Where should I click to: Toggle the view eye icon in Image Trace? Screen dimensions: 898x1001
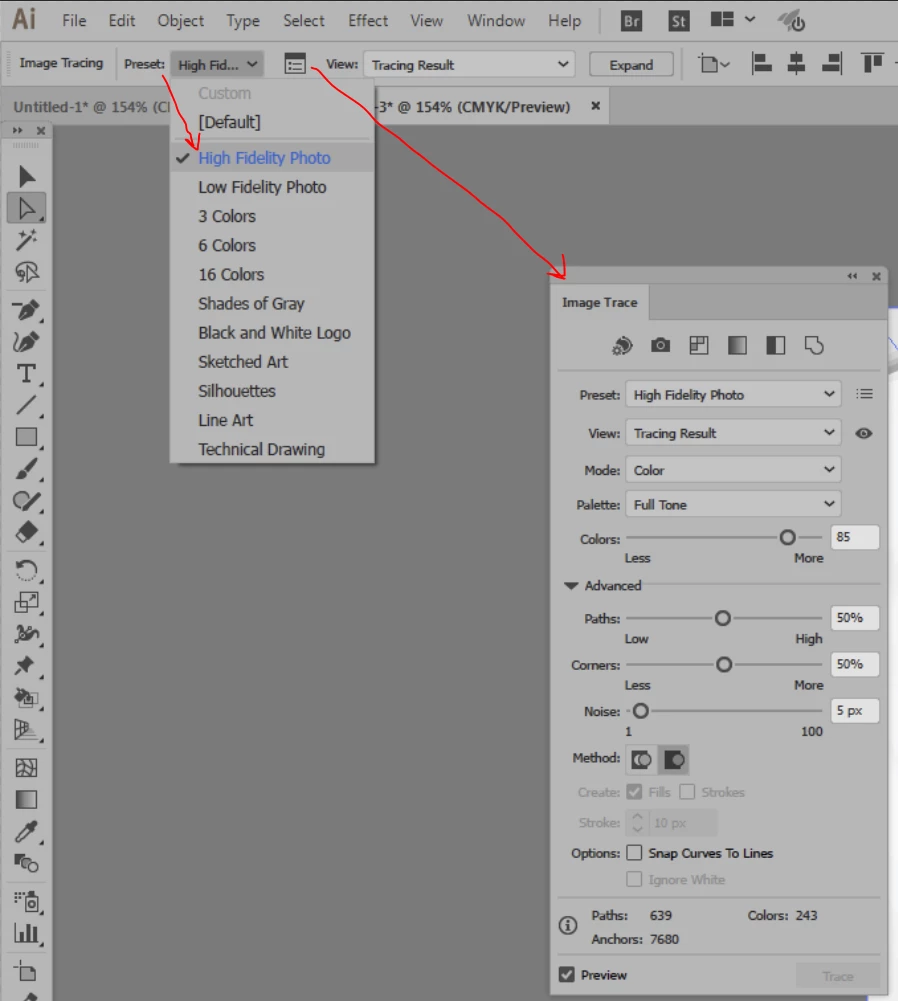click(x=864, y=433)
